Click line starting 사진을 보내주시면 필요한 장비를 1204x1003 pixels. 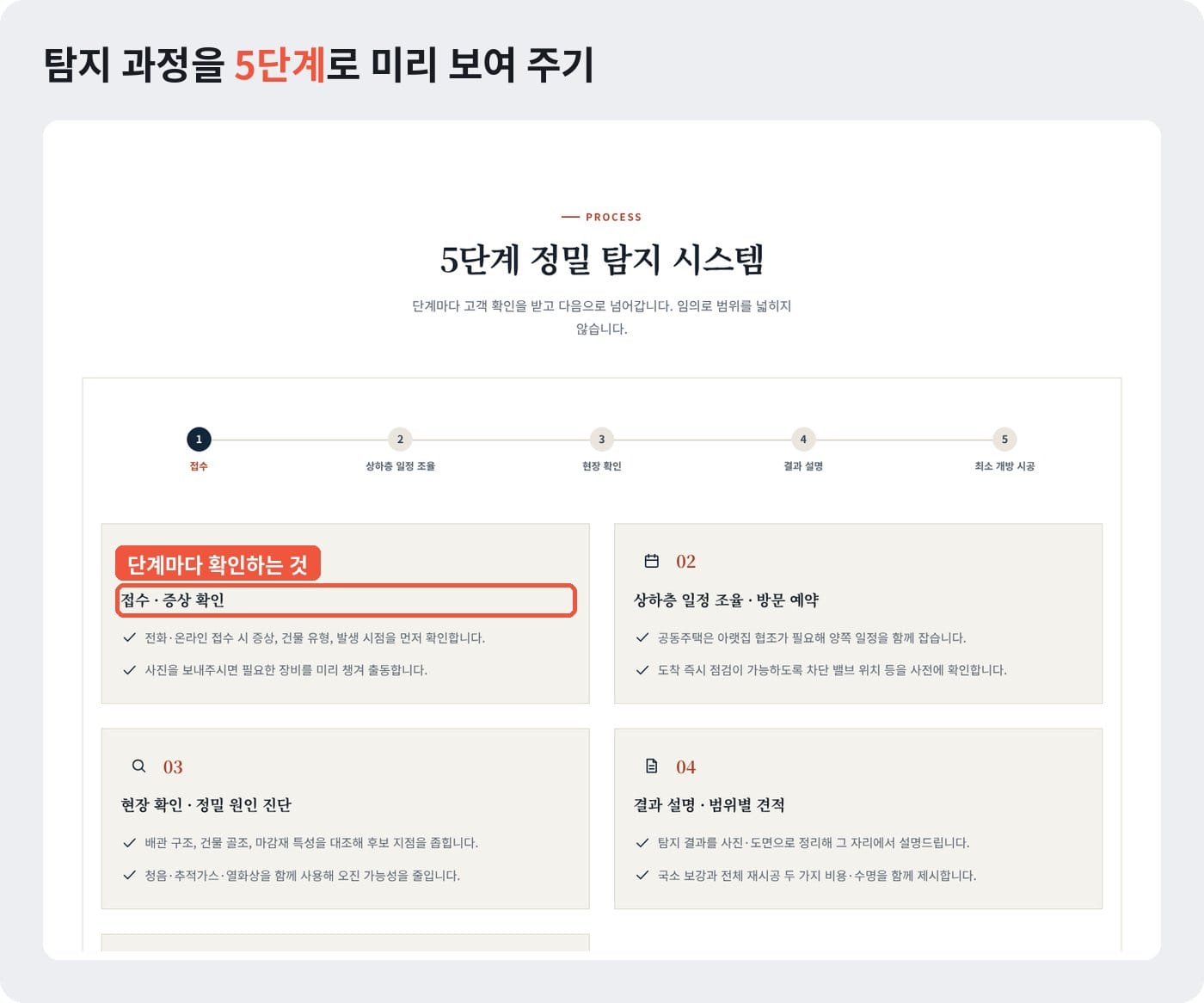tap(286, 670)
